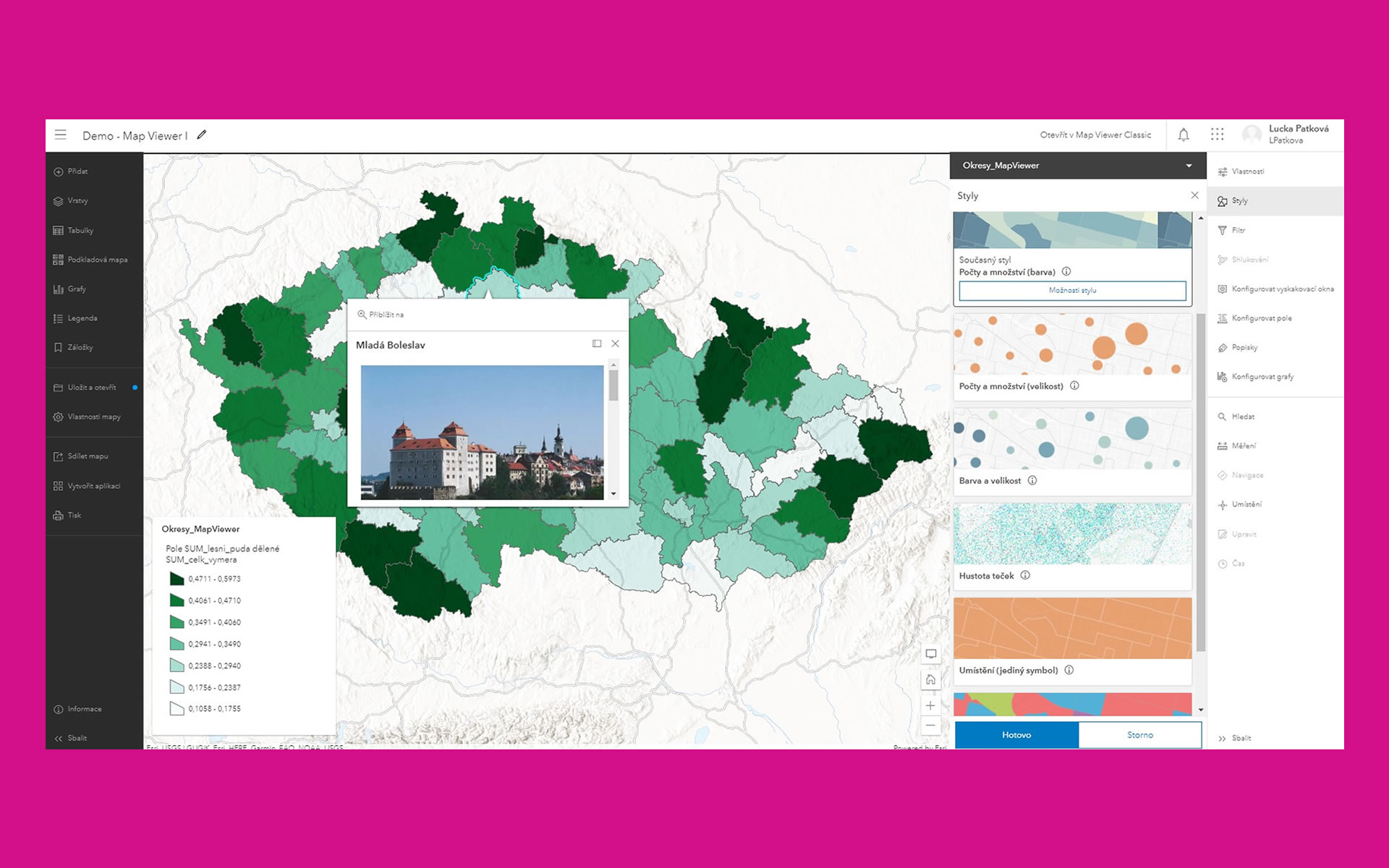Open the Grafy (Charts) panel
This screenshot has height=868, width=1389.
click(79, 289)
